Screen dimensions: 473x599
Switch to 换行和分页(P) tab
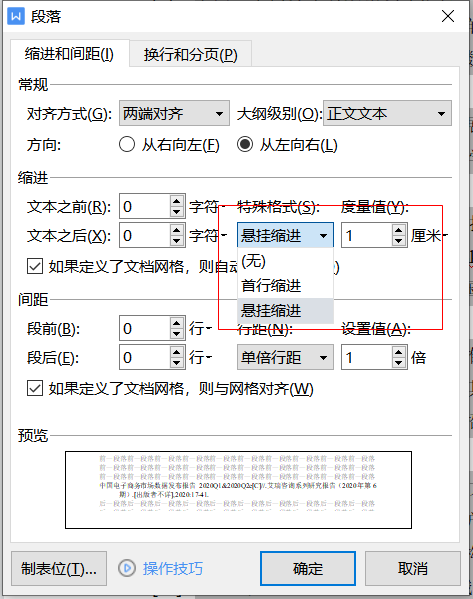[190, 54]
